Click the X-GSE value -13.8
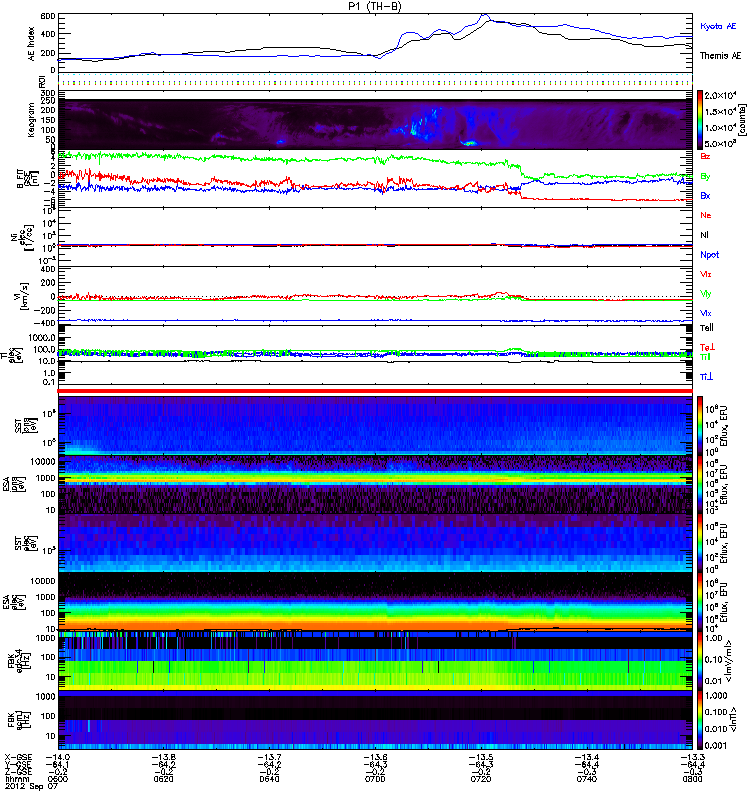 (x=163, y=757)
